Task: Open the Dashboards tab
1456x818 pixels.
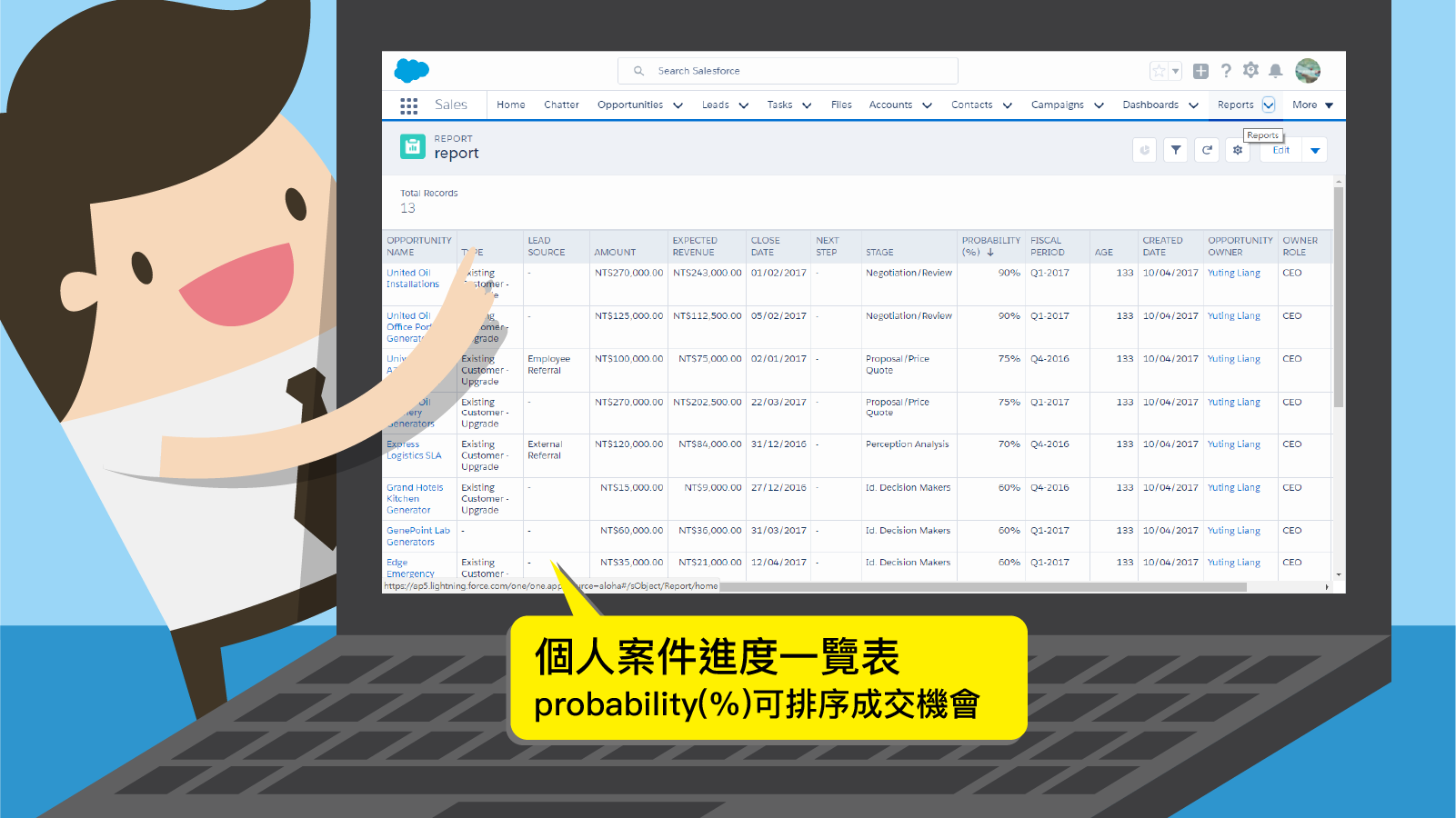Action: click(x=1150, y=105)
